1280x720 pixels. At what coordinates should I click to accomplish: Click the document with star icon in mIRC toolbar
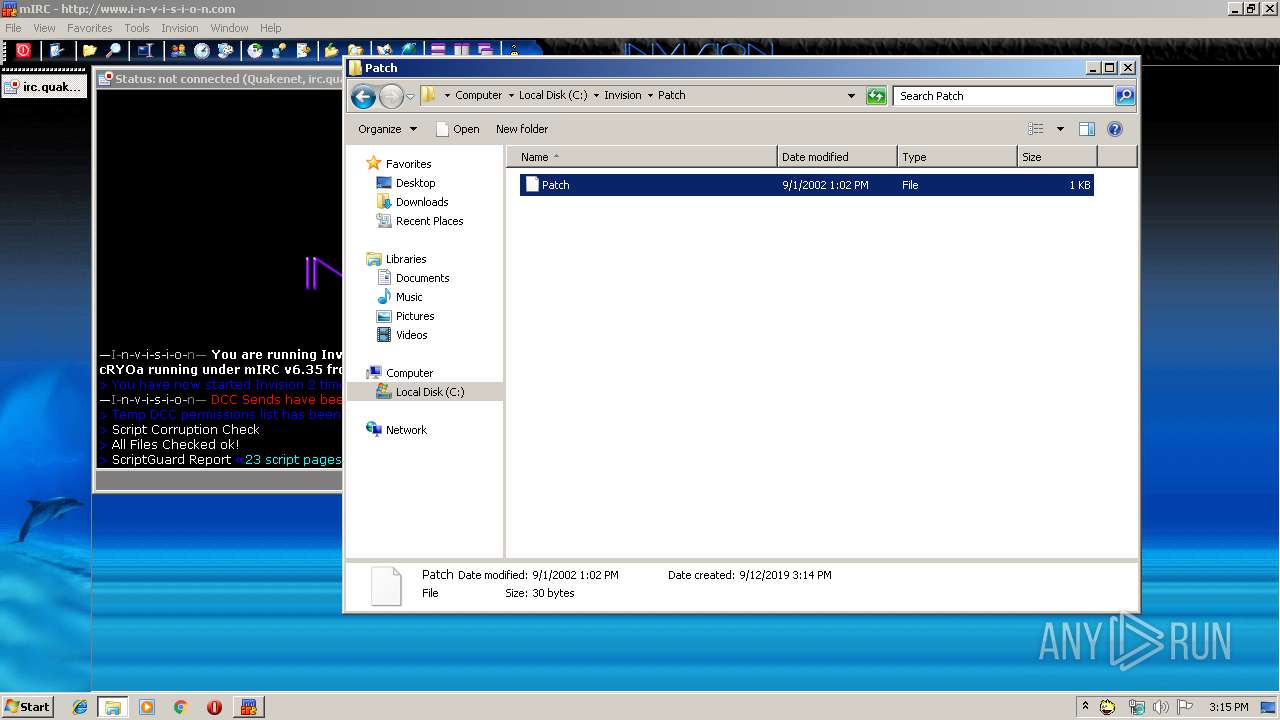point(303,50)
